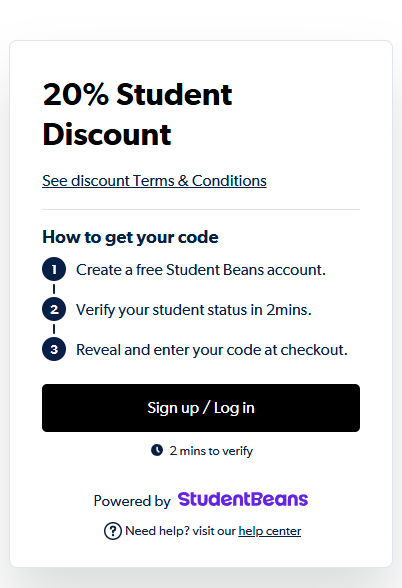
Task: Click the Need help? visit our text
Action: click(x=180, y=531)
